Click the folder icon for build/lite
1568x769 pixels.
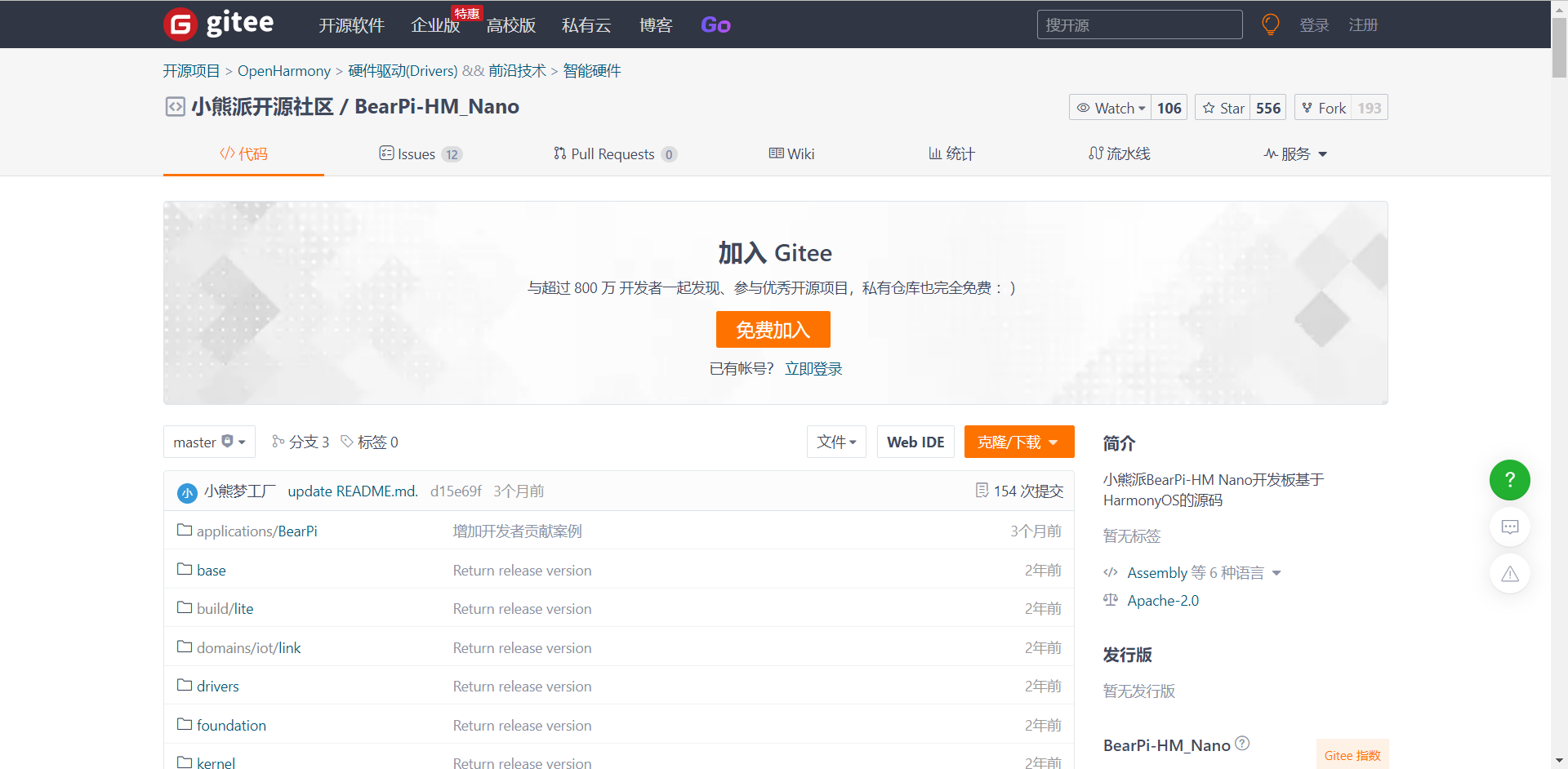185,607
